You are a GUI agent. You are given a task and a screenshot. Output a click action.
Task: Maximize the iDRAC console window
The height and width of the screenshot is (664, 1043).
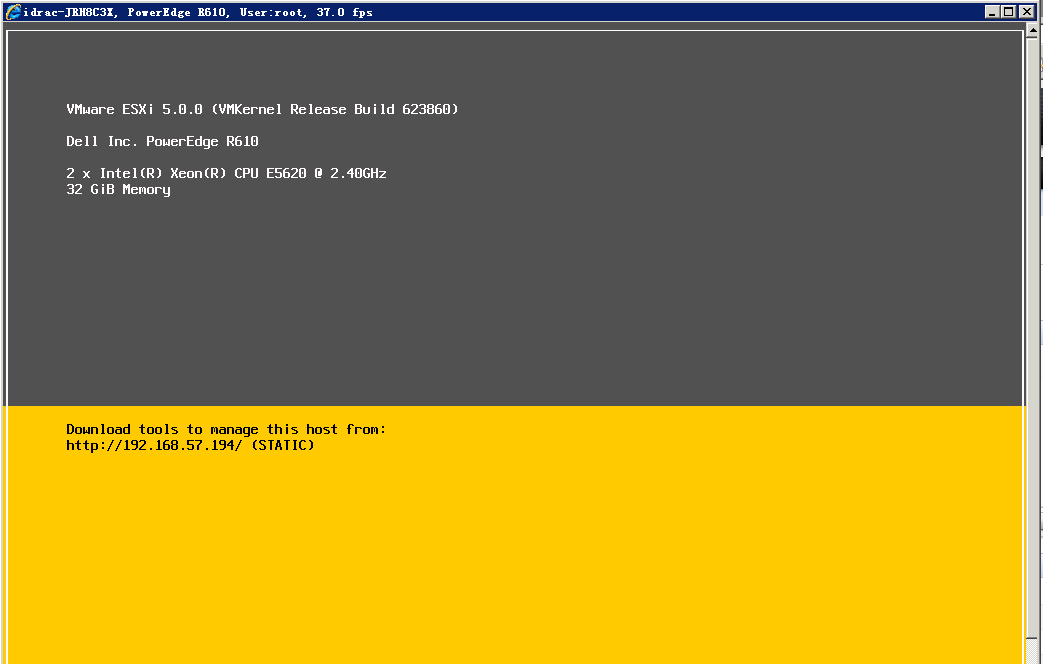(1008, 11)
